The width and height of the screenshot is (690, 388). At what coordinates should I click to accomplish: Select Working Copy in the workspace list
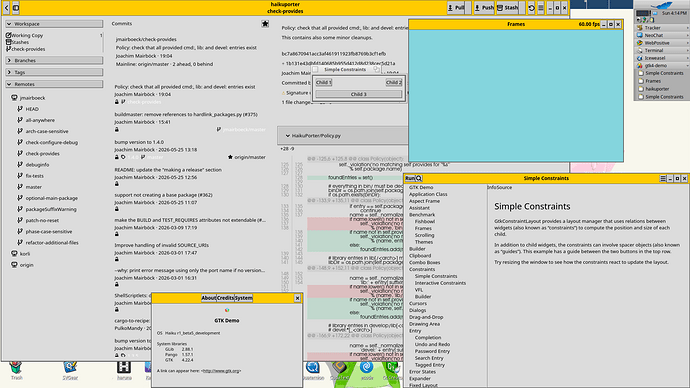54,35
